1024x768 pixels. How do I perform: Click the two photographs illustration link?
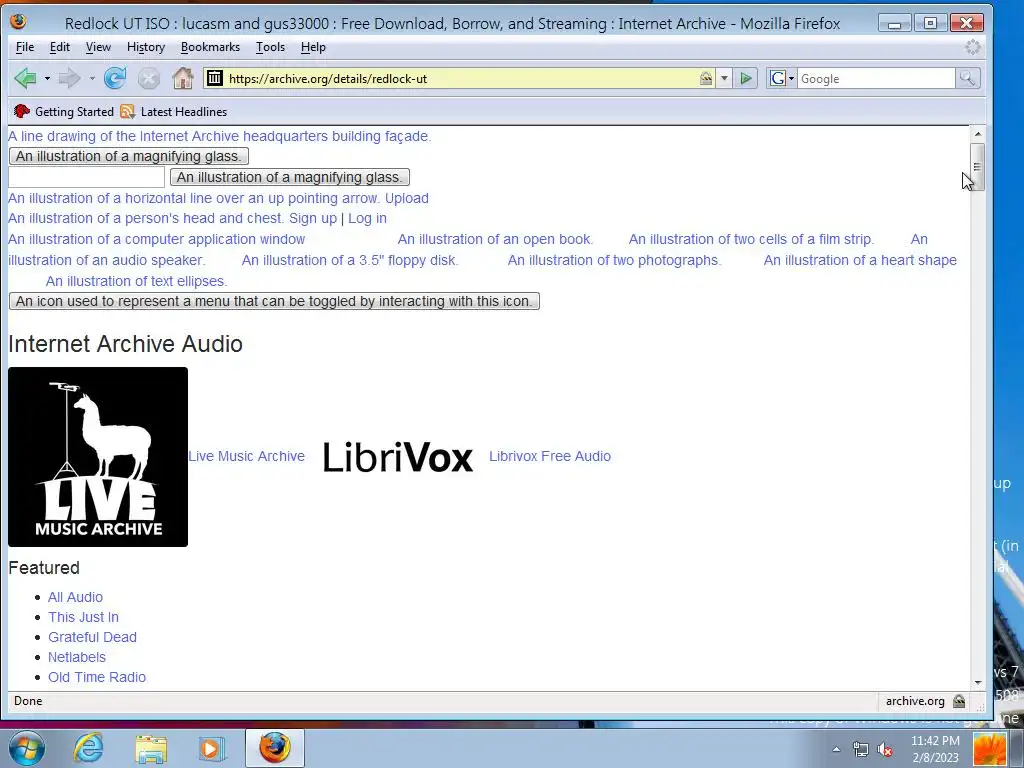point(615,260)
